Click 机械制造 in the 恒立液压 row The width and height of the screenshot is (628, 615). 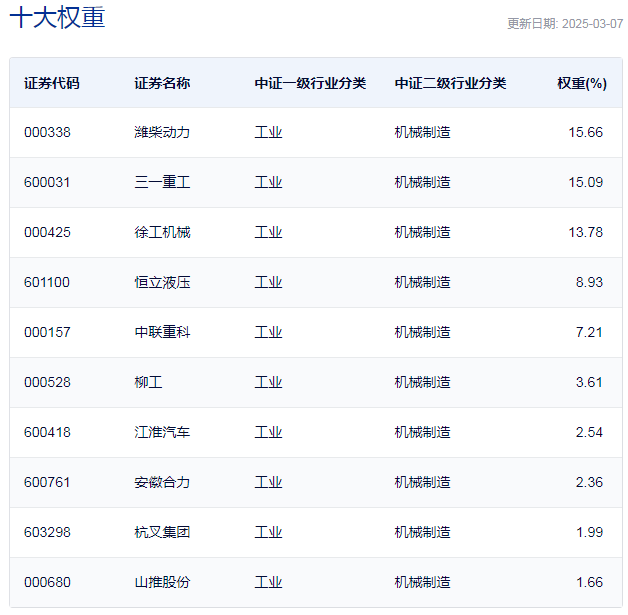[x=423, y=283]
